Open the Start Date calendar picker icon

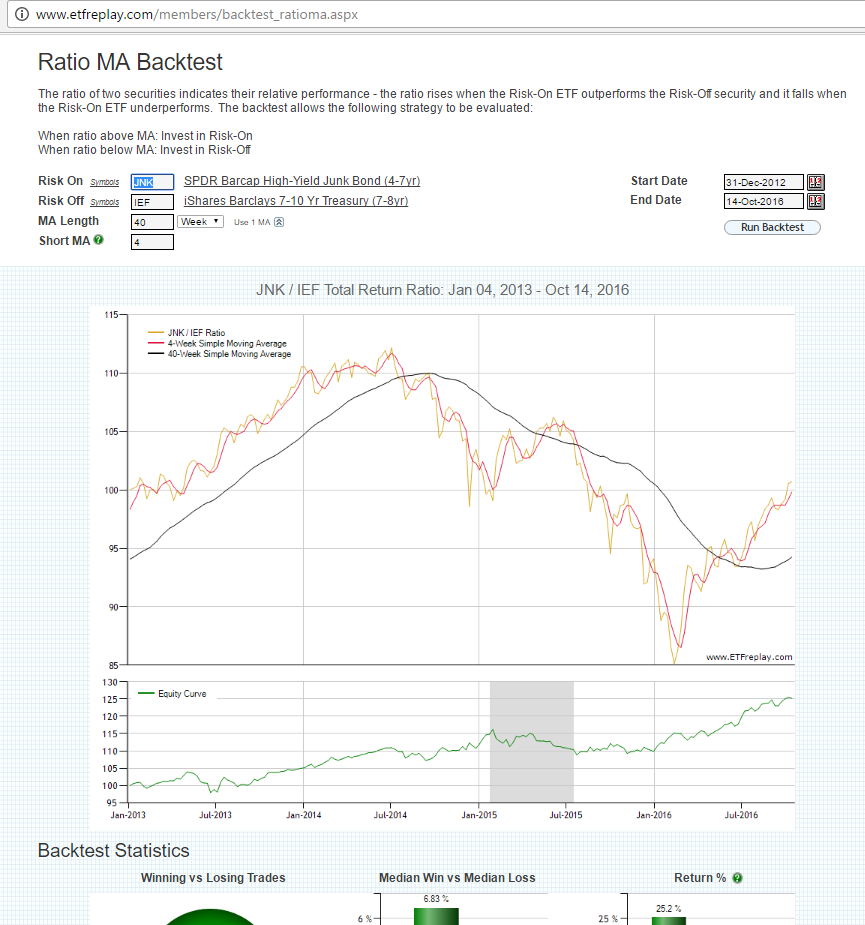pyautogui.click(x=815, y=182)
